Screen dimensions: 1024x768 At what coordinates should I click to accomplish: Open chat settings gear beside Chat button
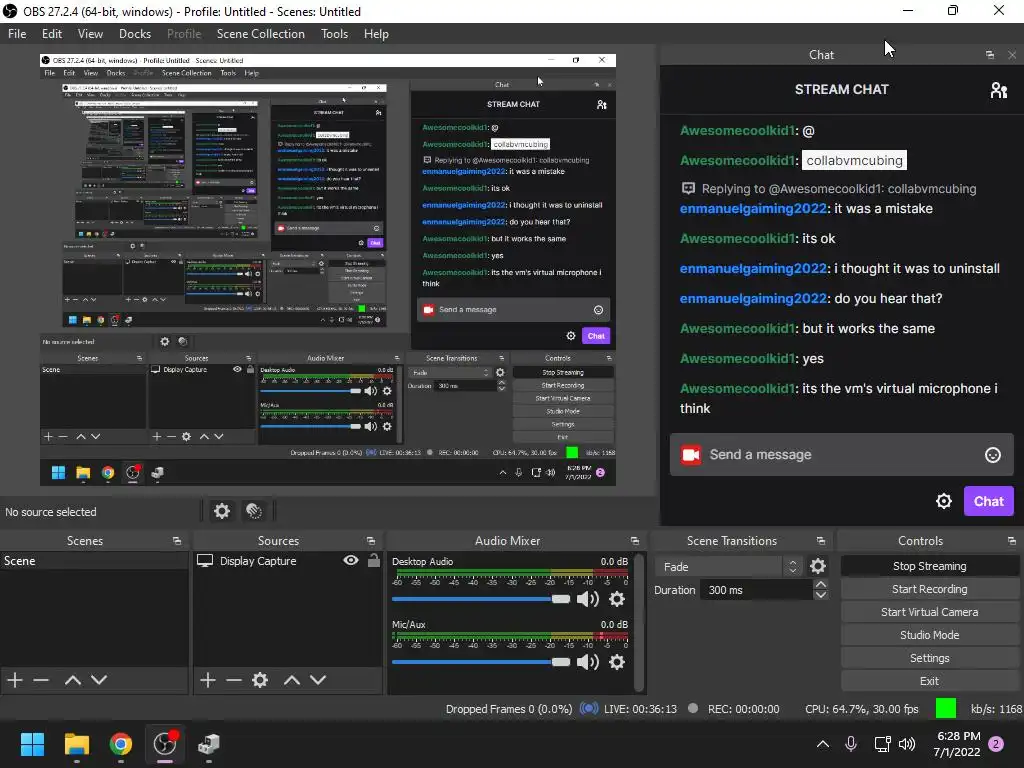point(944,501)
